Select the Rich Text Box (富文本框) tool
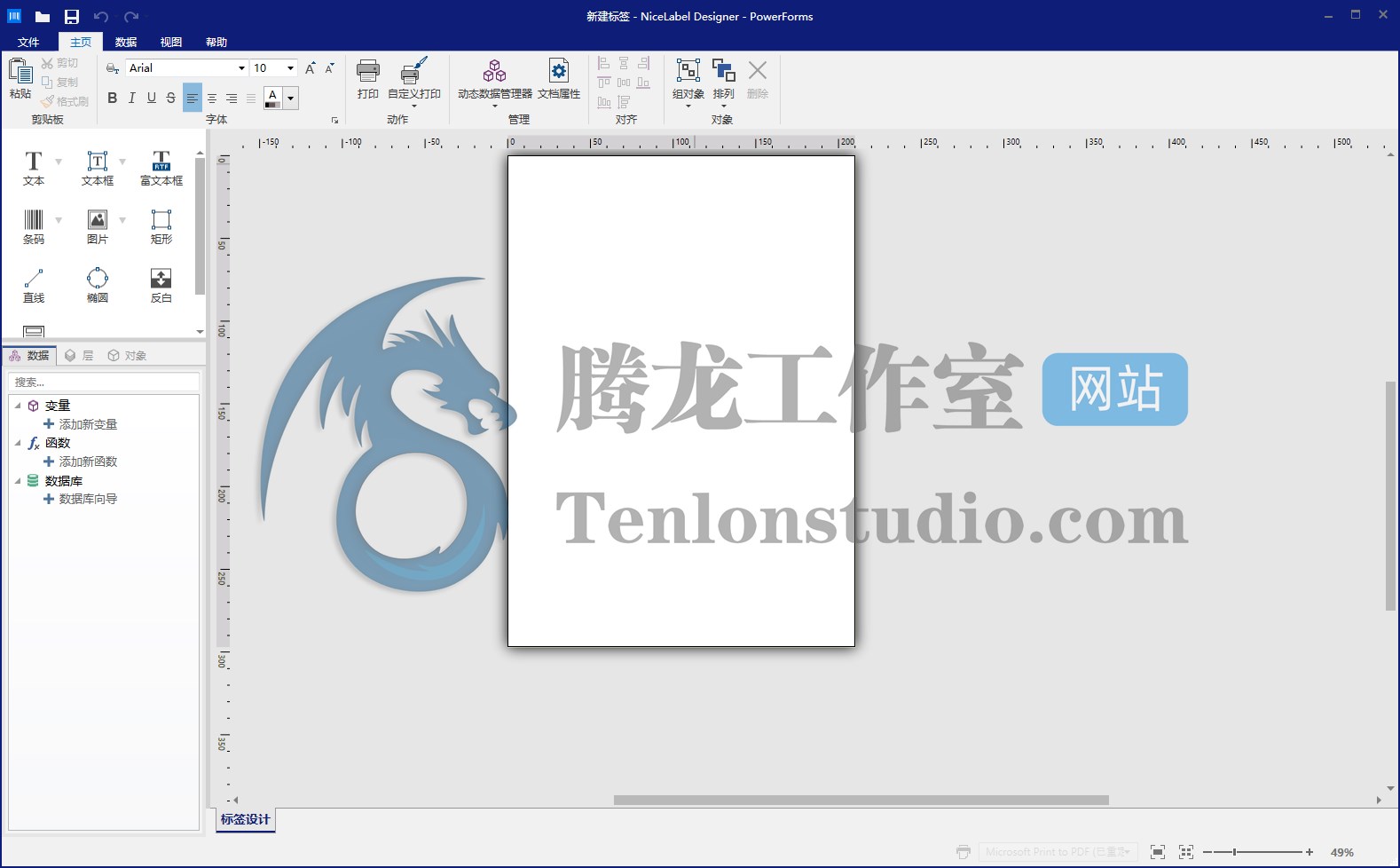1400x868 pixels. tap(161, 168)
